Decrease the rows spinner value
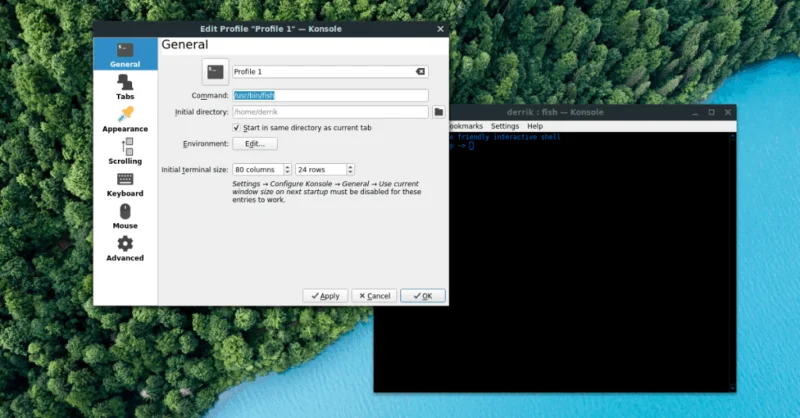 (350, 172)
